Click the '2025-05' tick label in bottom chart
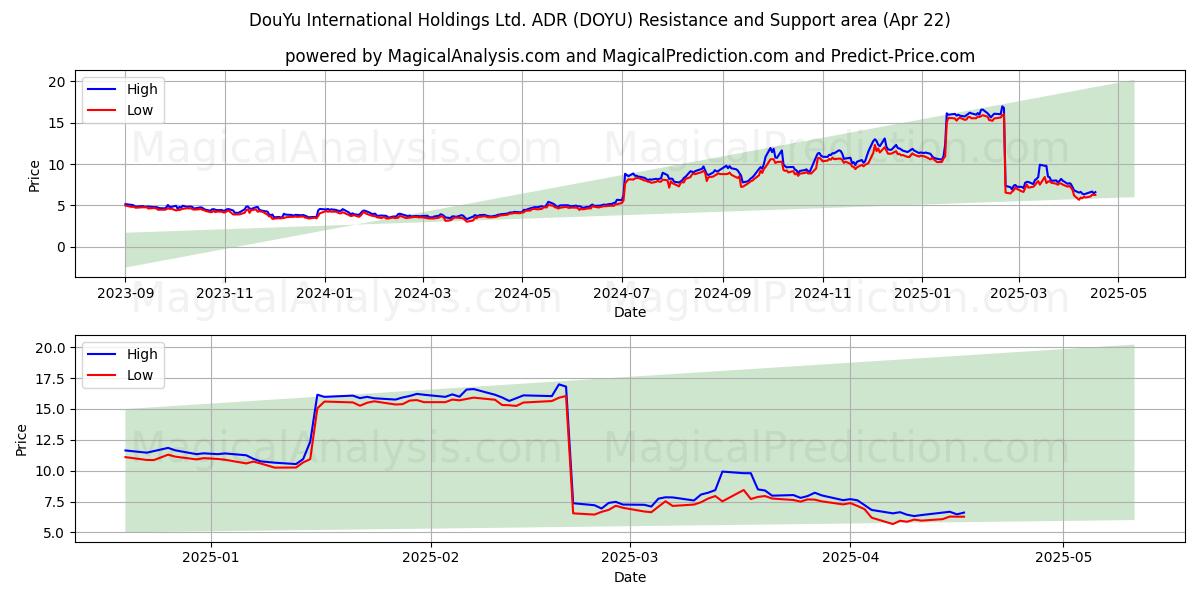 pos(1063,559)
